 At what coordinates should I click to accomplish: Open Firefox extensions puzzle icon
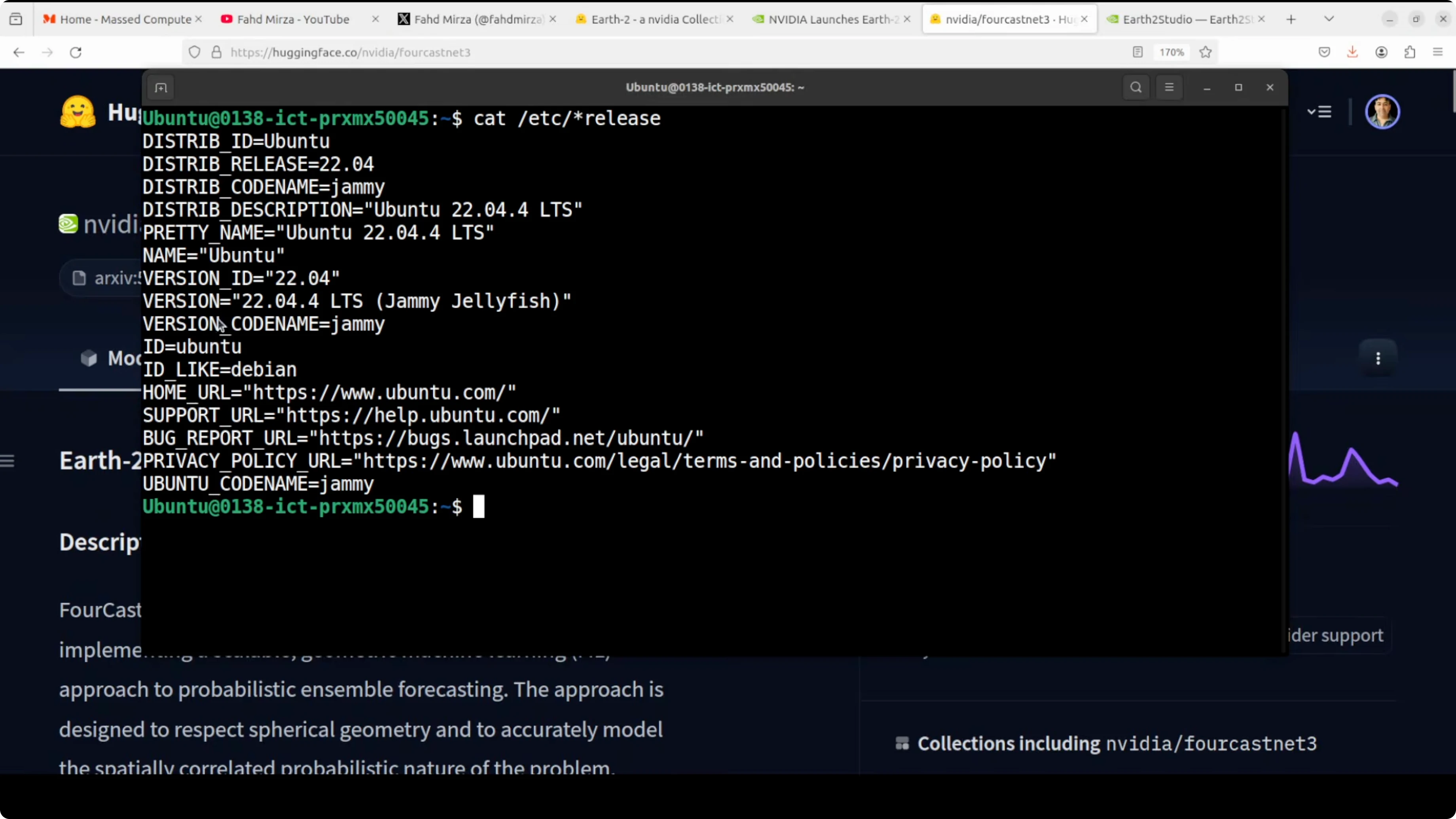point(1410,53)
